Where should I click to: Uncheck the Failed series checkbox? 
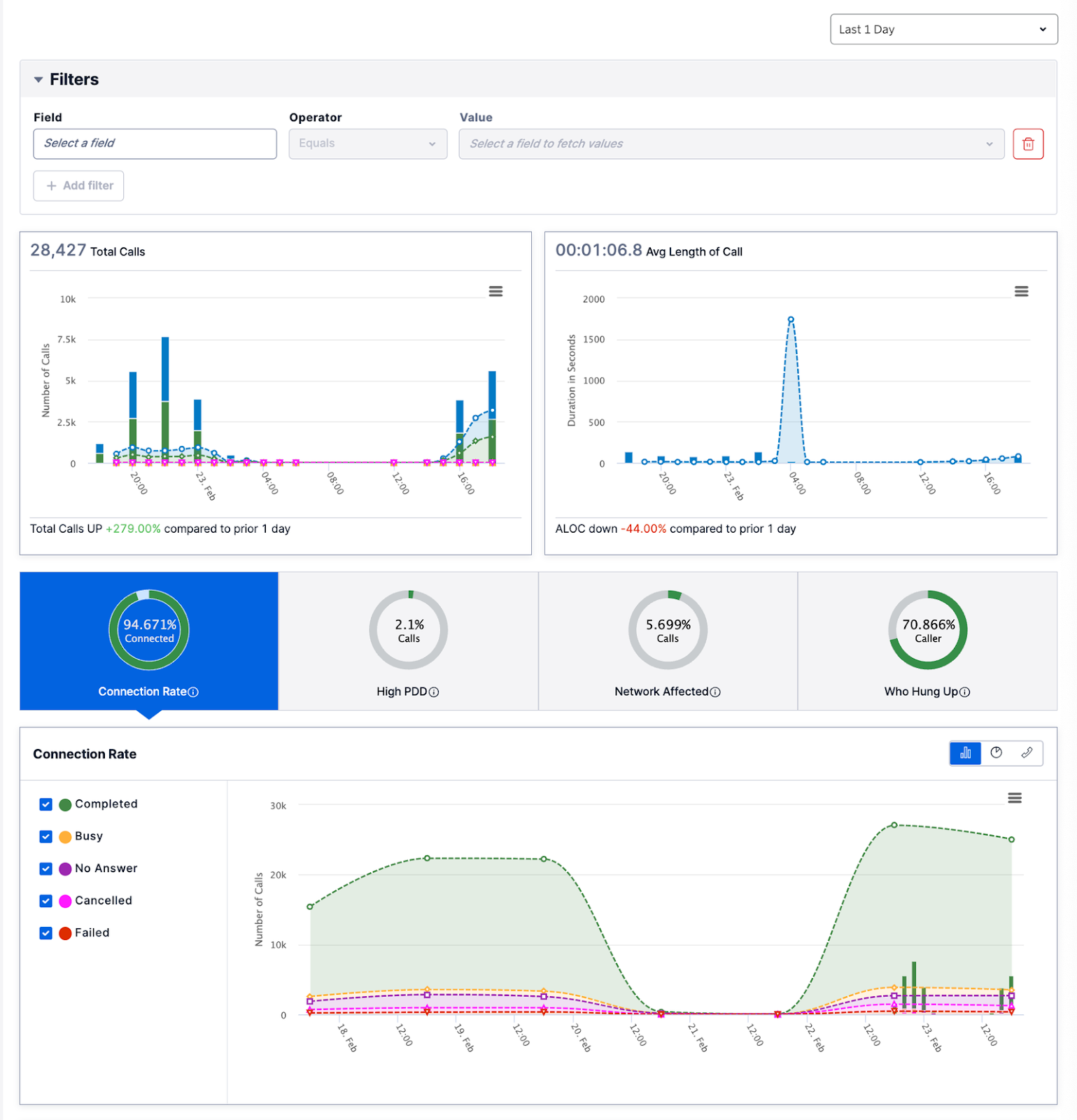pyautogui.click(x=46, y=933)
